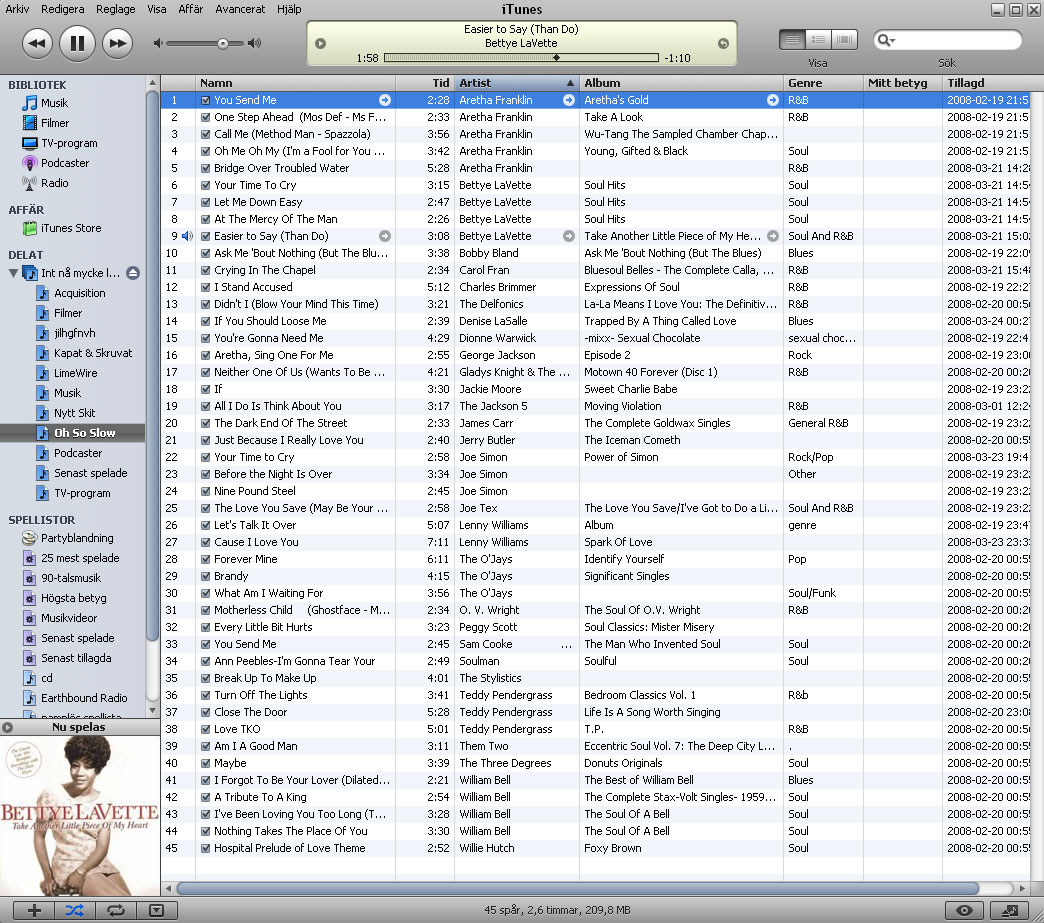Switch to list view

coord(792,40)
